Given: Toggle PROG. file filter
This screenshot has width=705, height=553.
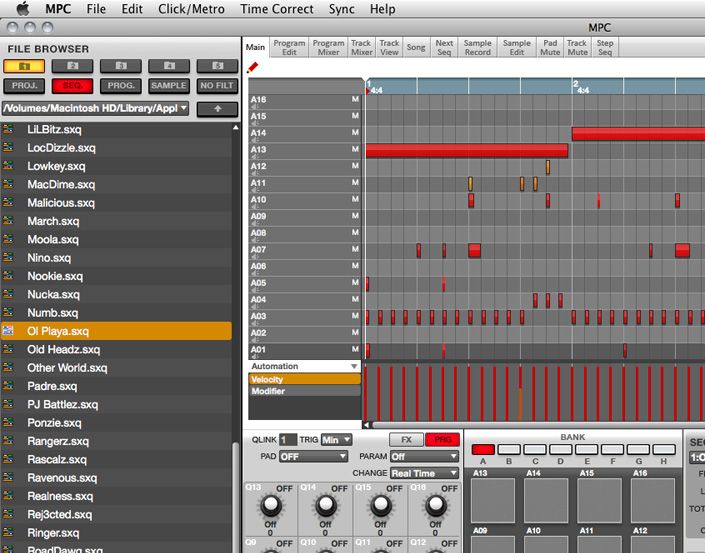Looking at the screenshot, I should [x=120, y=86].
